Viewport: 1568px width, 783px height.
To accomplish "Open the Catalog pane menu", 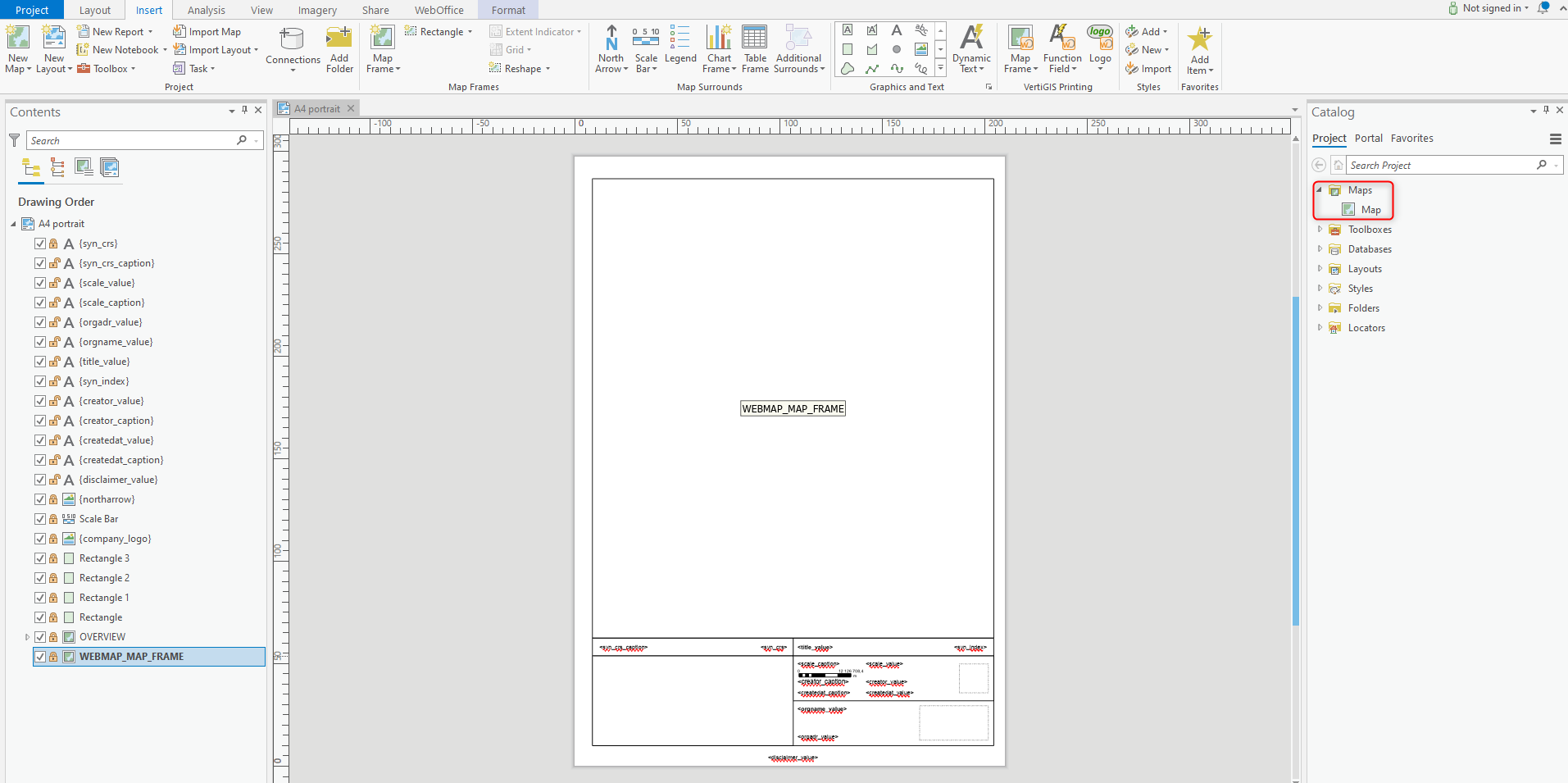I will coord(1555,139).
